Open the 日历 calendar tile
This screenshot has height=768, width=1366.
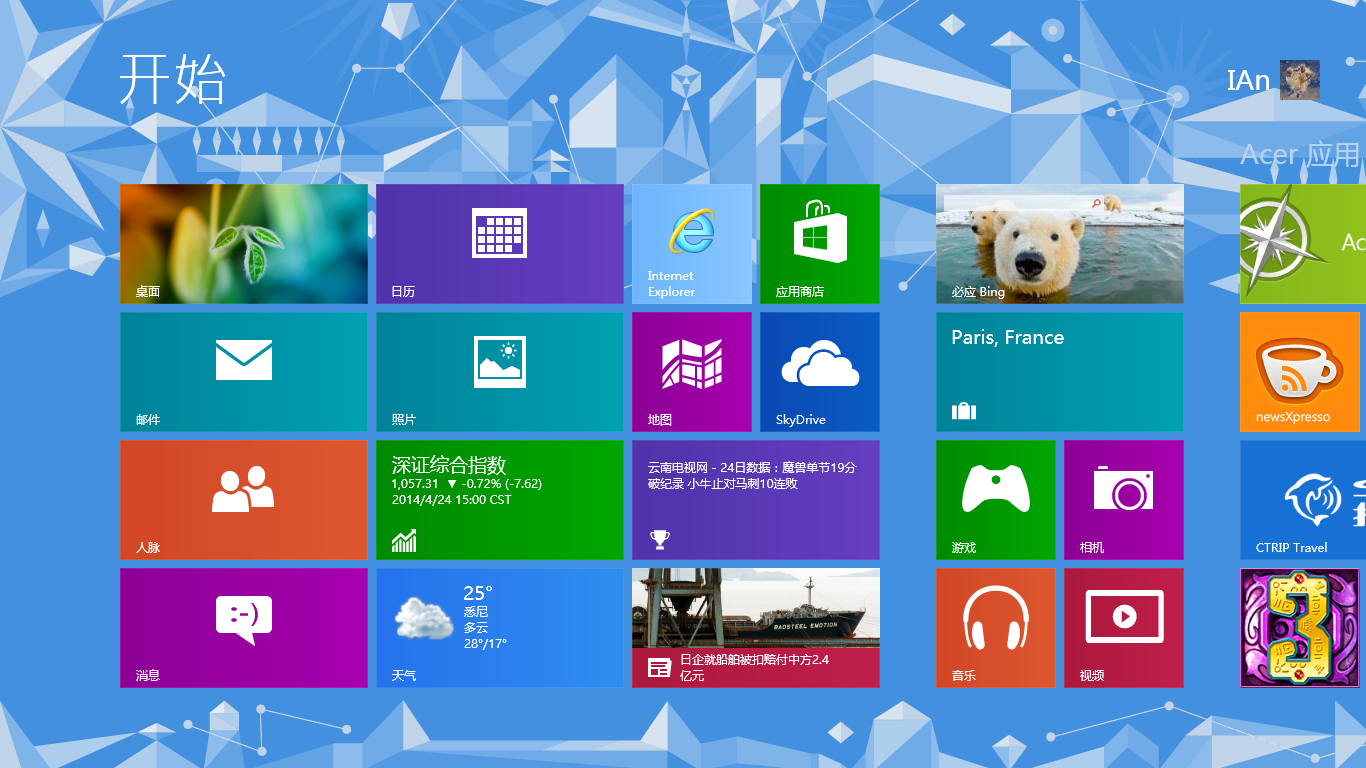pos(500,244)
